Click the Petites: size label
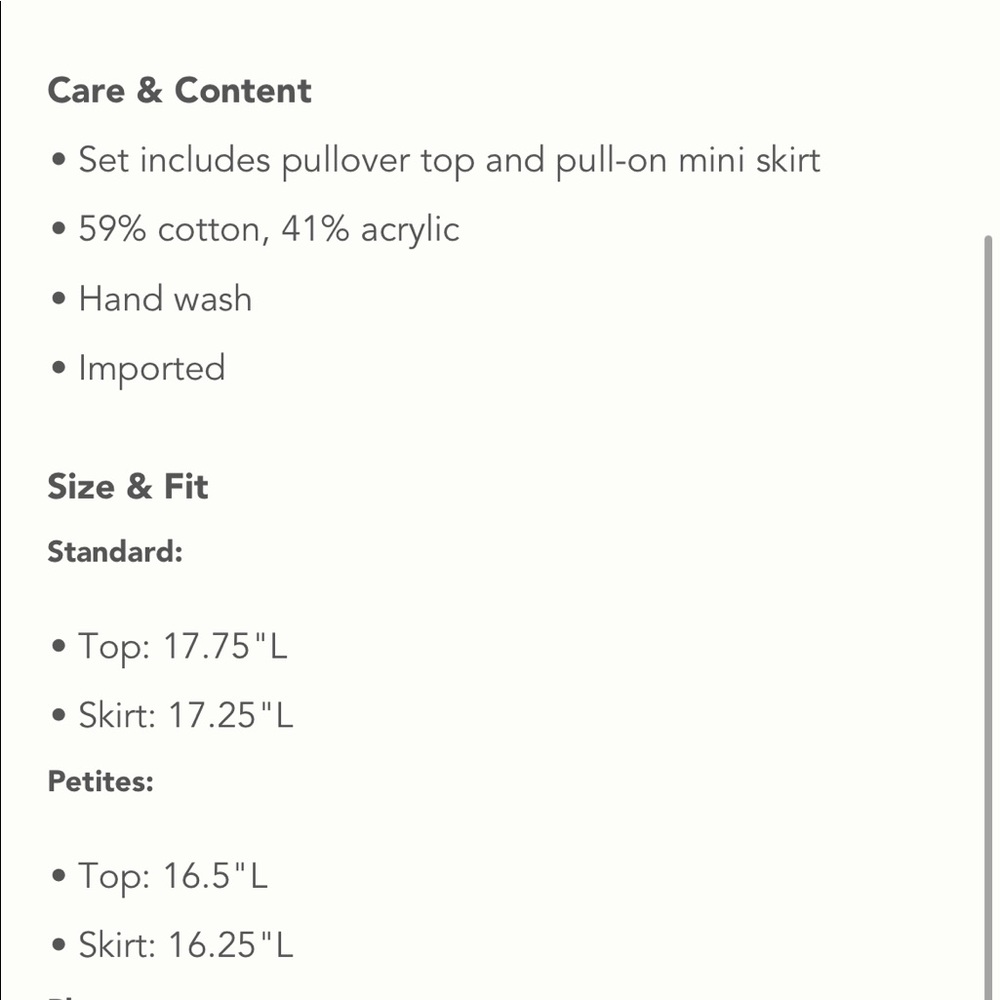1000x1000 pixels. tap(100, 781)
